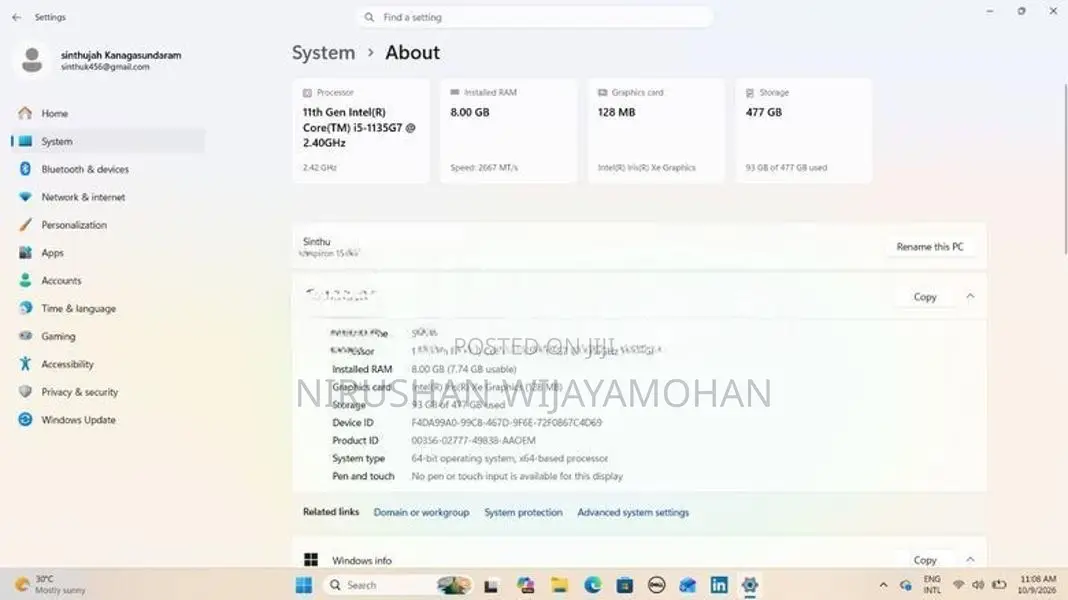The width and height of the screenshot is (1068, 600).
Task: Open the weather widget showing 30°C
Action: [x=51, y=584]
